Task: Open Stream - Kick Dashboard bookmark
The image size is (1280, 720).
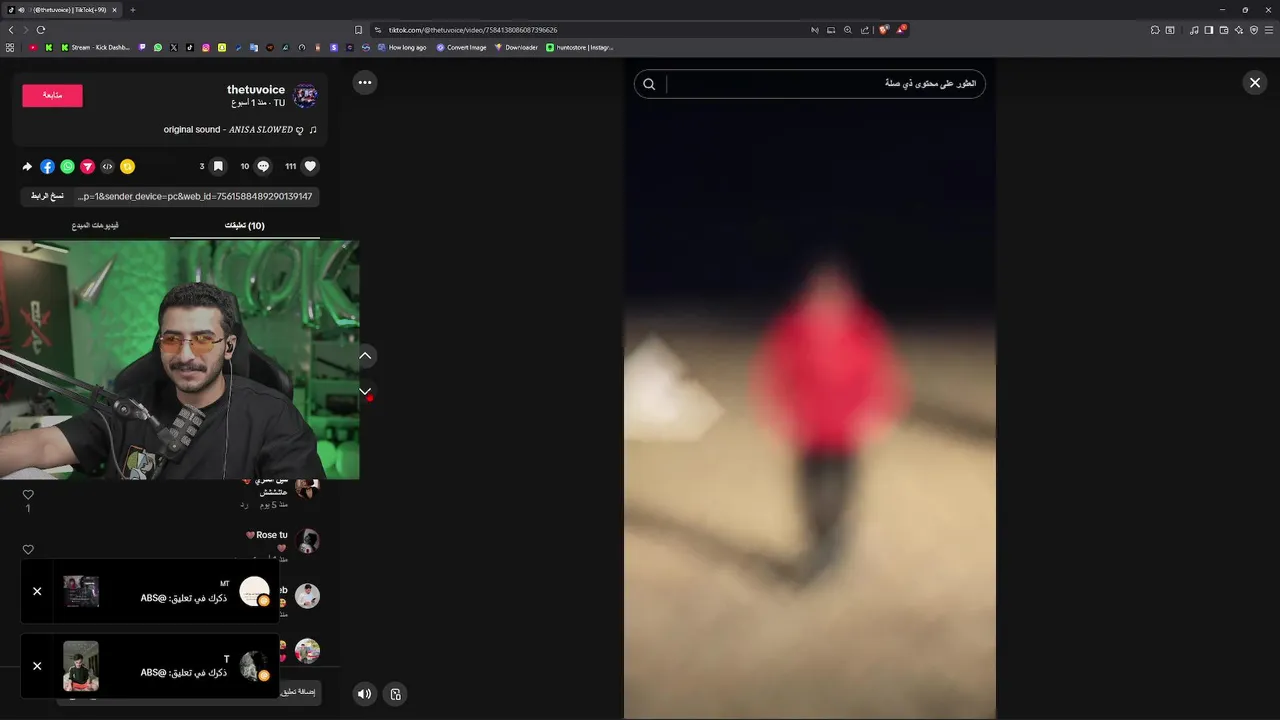Action: [96, 47]
